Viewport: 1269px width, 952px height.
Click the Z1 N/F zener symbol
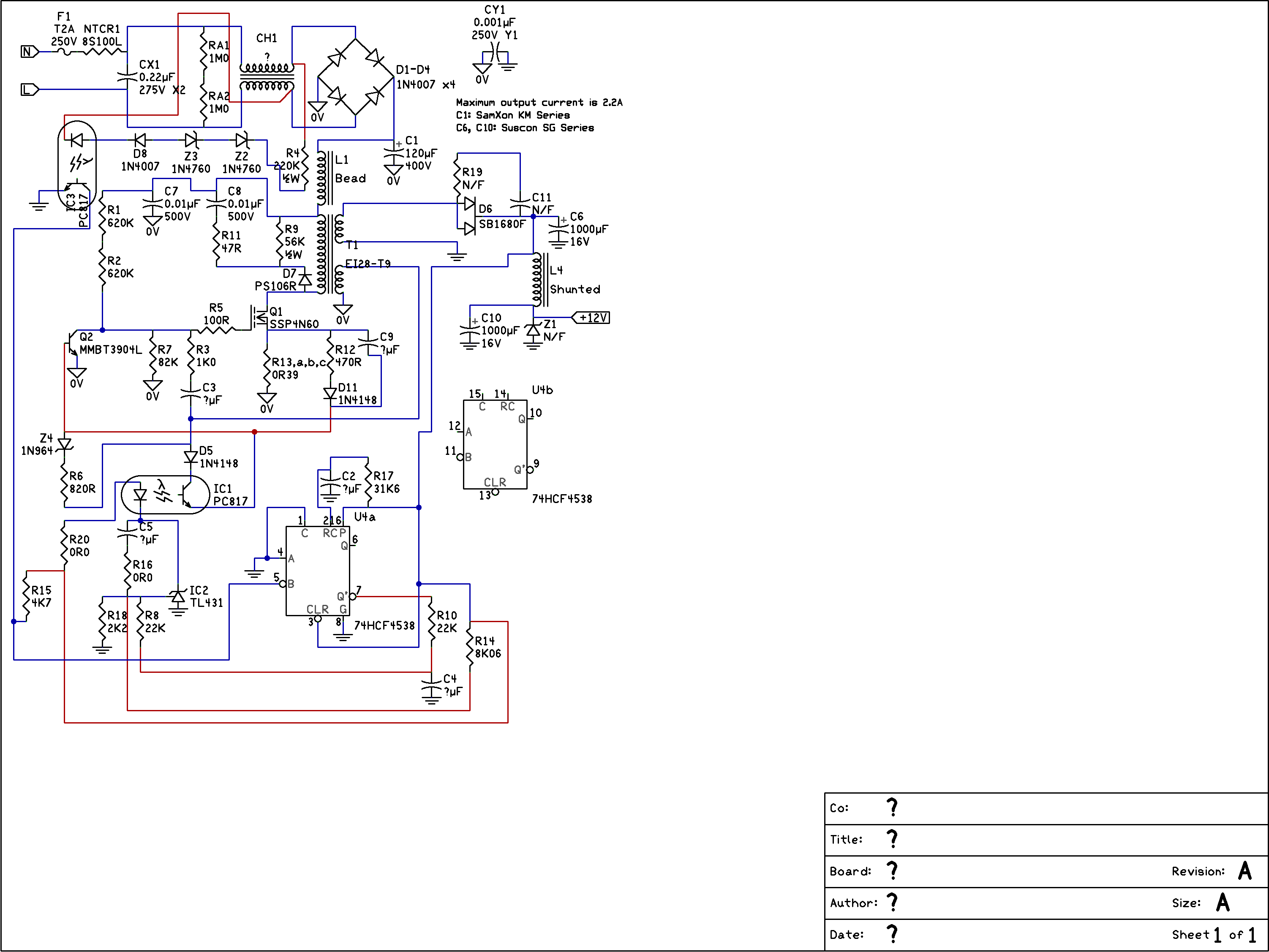coord(534,330)
